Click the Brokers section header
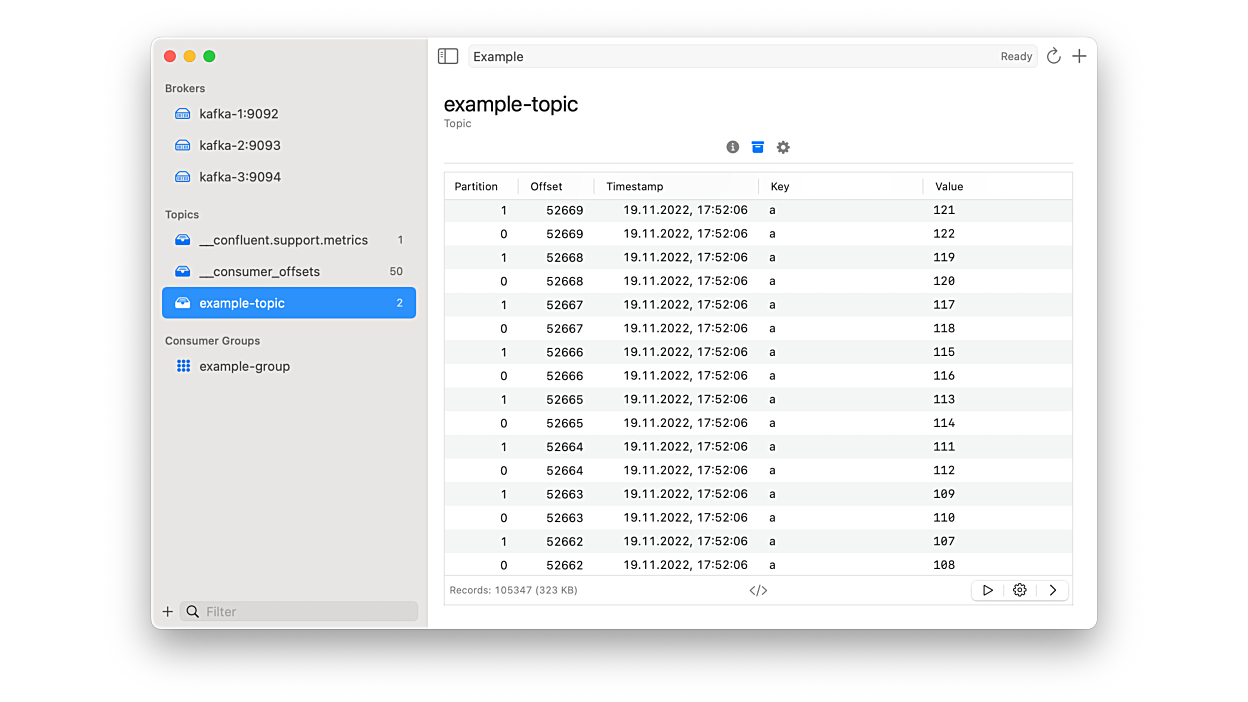Viewport: 1248px width, 702px height. point(185,88)
